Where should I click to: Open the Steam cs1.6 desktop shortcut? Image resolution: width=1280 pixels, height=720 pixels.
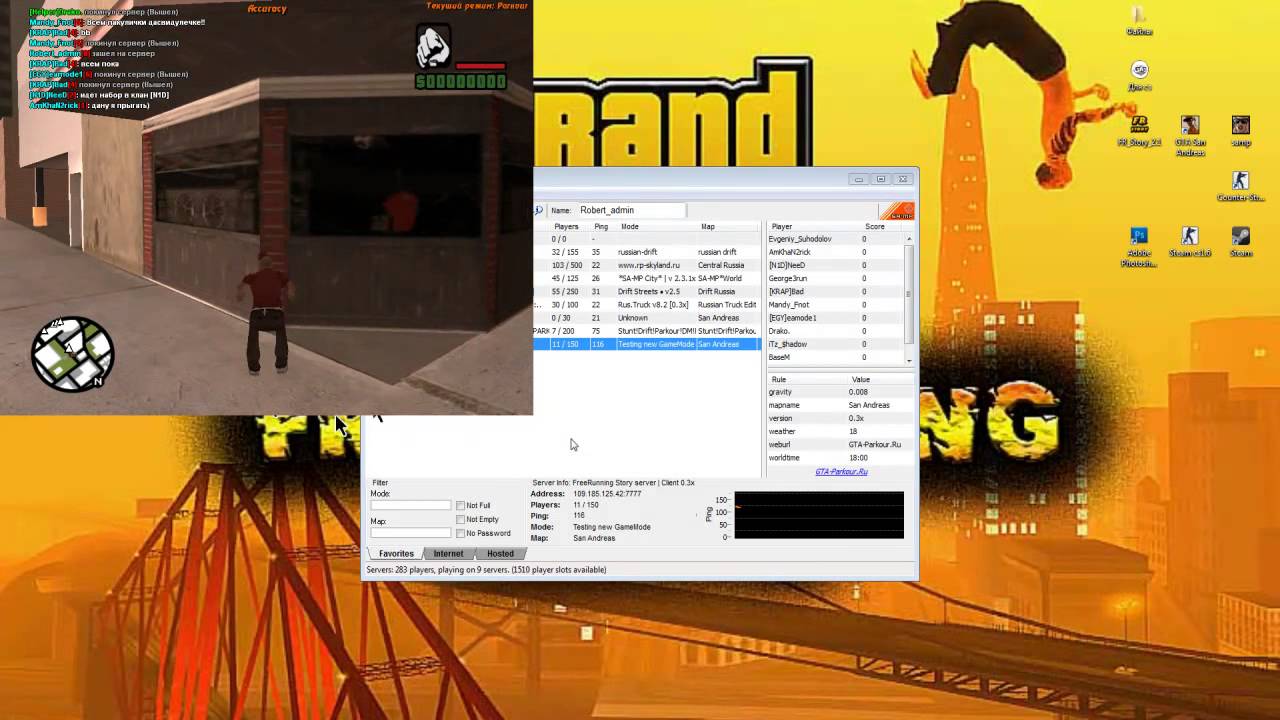[1189, 242]
